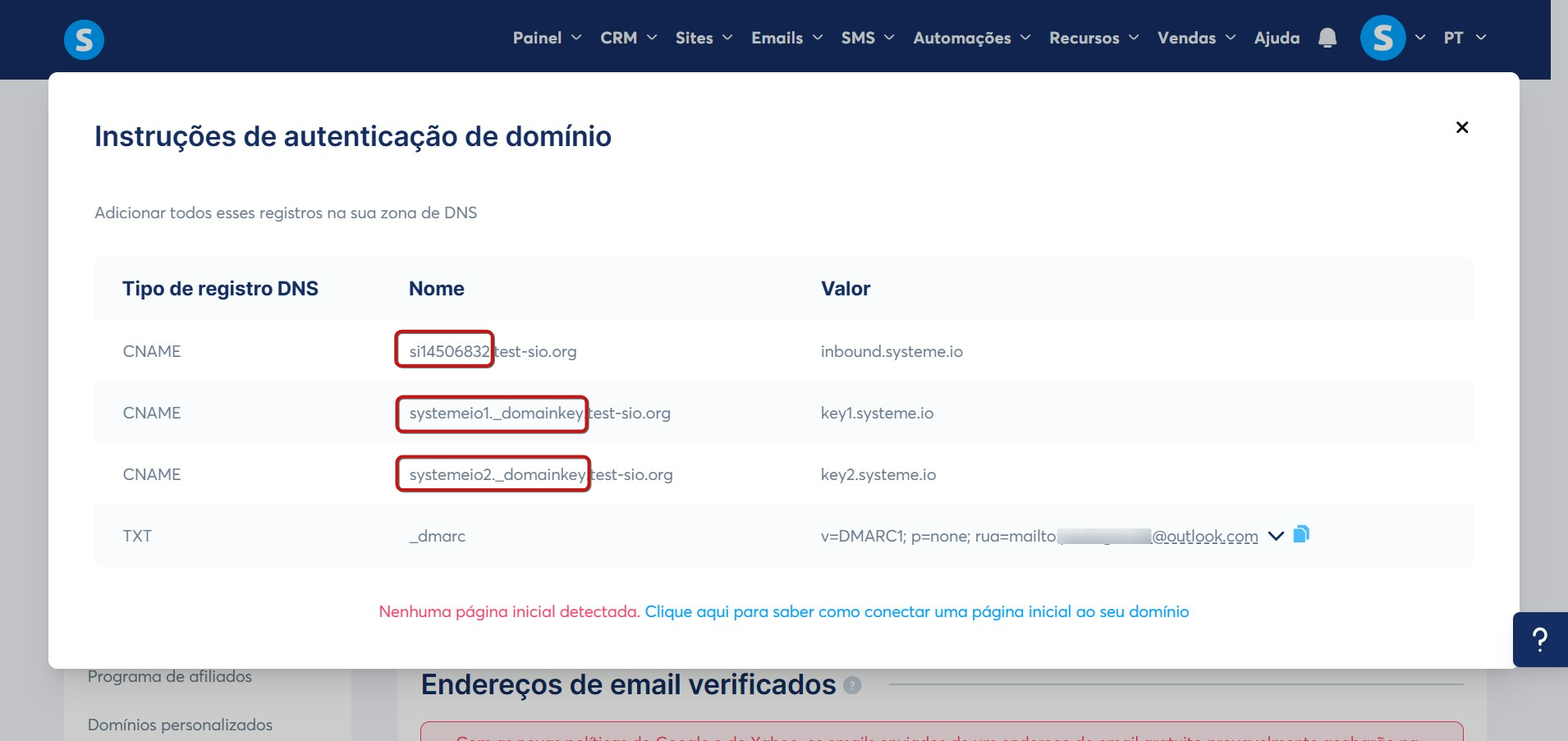The height and width of the screenshot is (741, 1568).
Task: Open the PT language selector
Action: 1465,38
